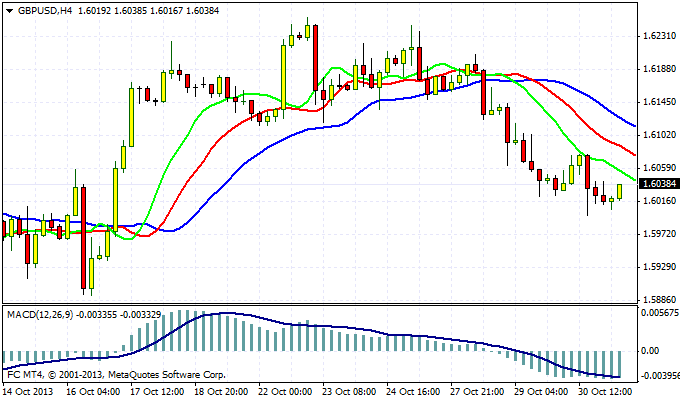Click the price scale value 1.58860
The height and width of the screenshot is (400, 680).
[x=658, y=300]
